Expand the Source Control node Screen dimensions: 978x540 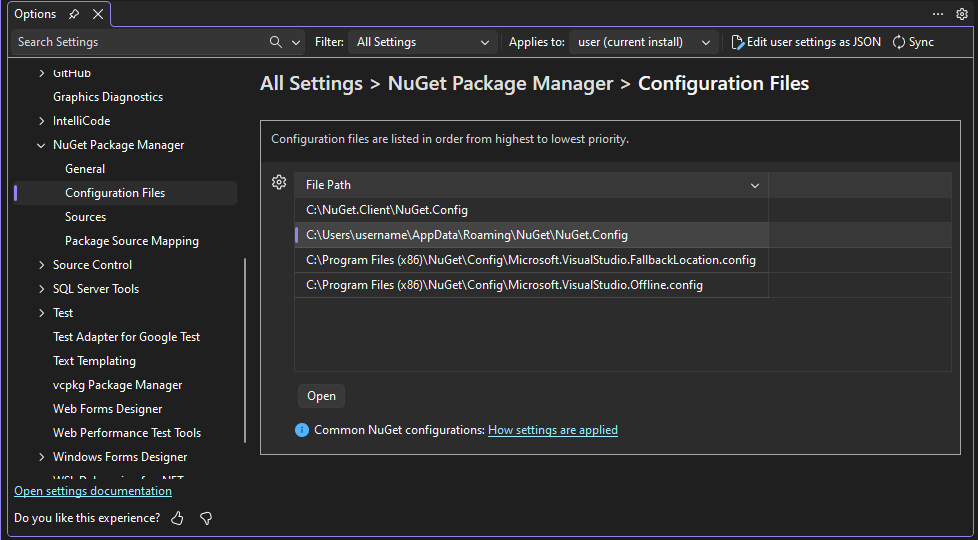[x=41, y=265]
